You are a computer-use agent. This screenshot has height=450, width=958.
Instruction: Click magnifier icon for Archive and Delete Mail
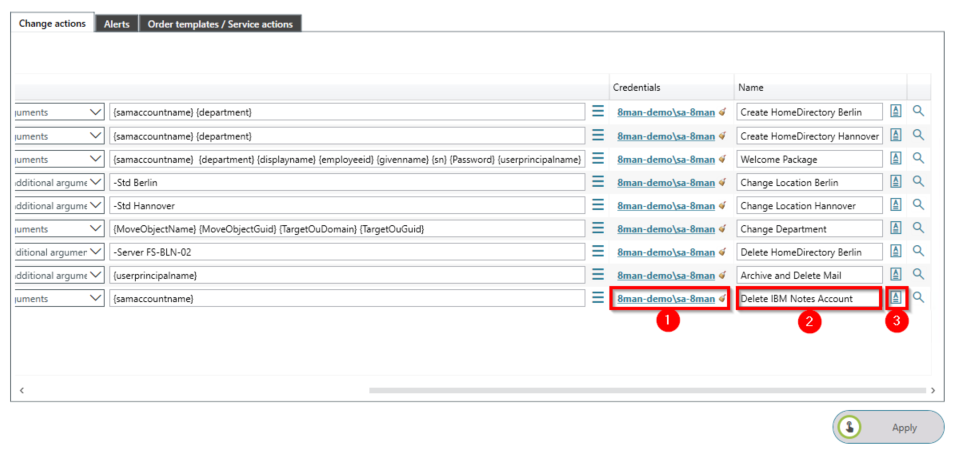(x=918, y=274)
